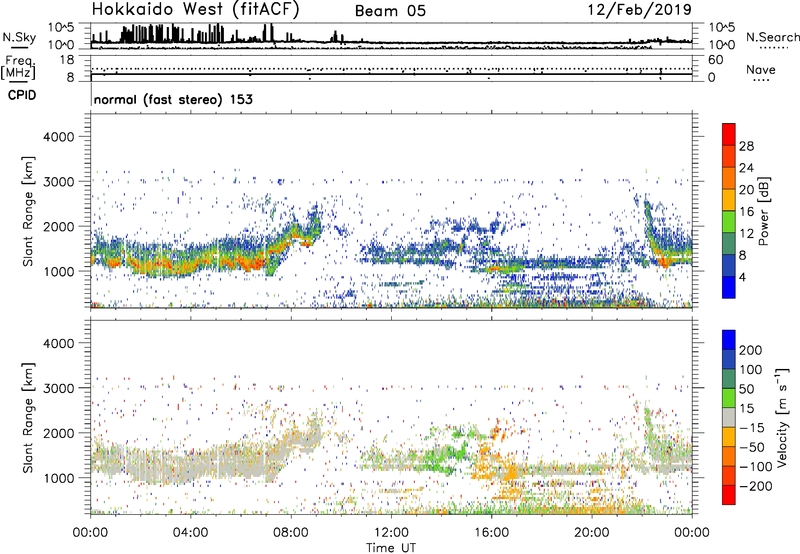Select the red top segment of the power colorbar
The width and height of the screenshot is (800, 554).
tap(729, 134)
